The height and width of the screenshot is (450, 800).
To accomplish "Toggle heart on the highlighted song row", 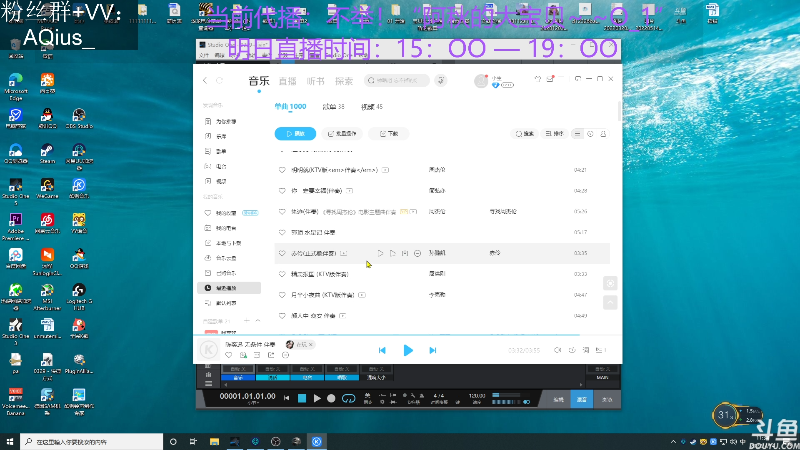I will pyautogui.click(x=282, y=253).
